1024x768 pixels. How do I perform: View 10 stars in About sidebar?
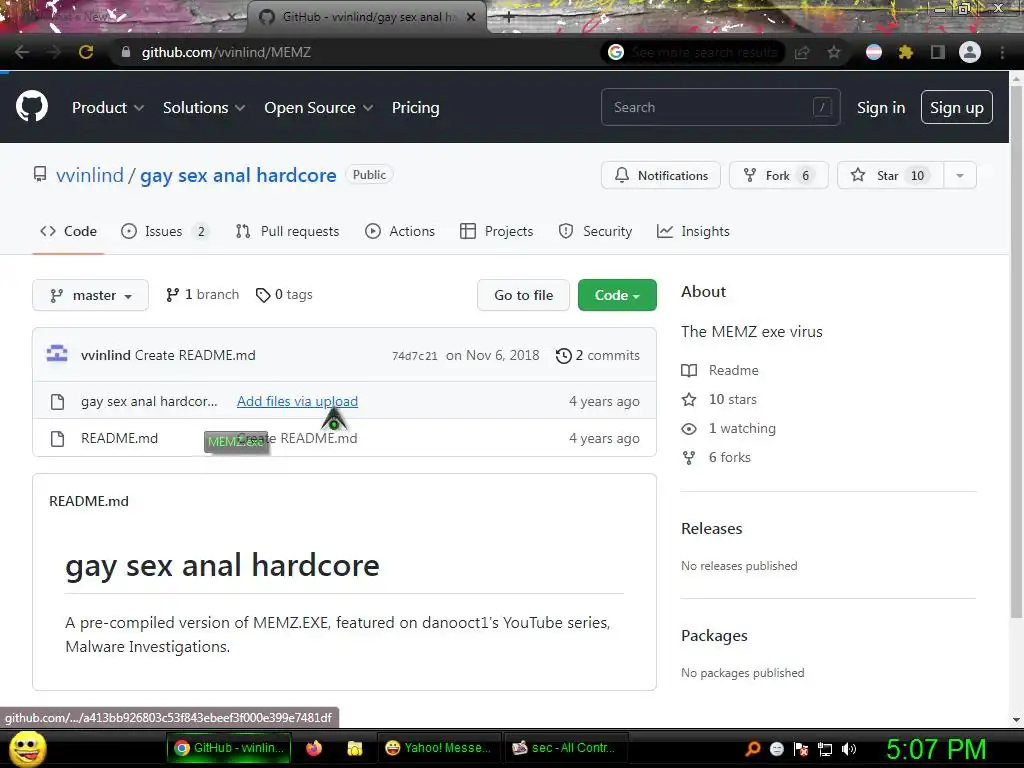click(x=719, y=399)
